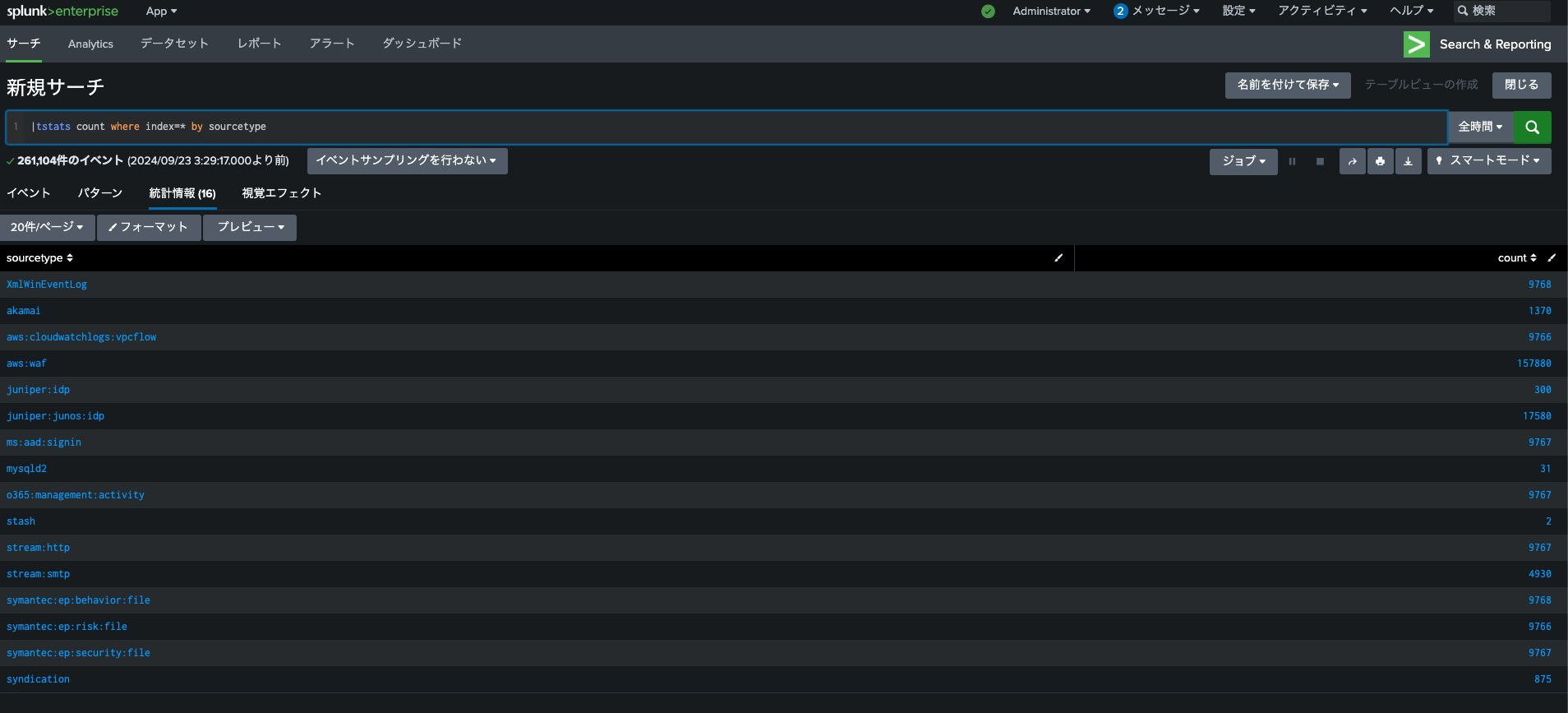Open the Administrator dropdown
The image size is (1568, 713).
coord(1051,12)
